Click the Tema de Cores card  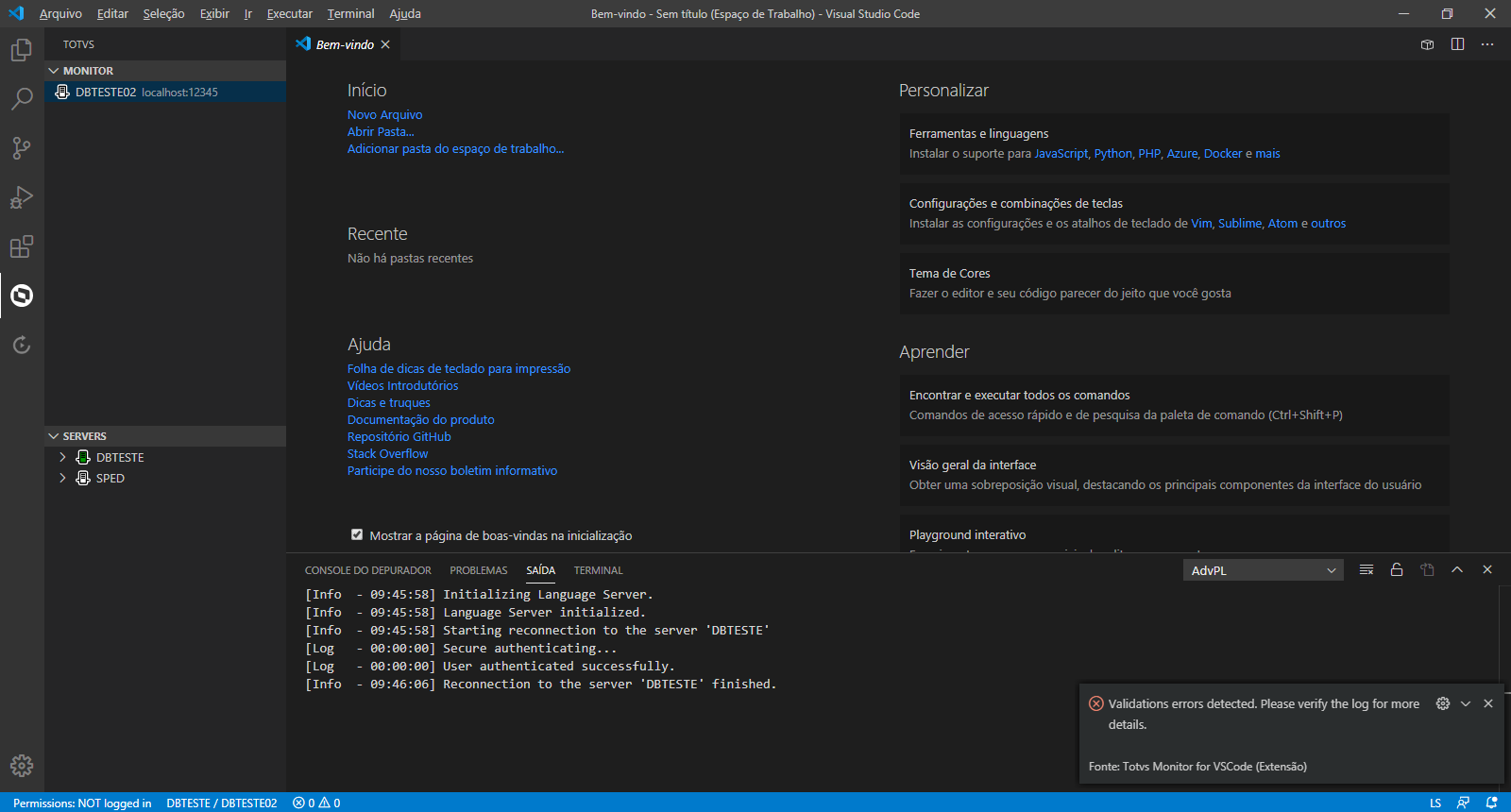pyautogui.click(x=1174, y=283)
